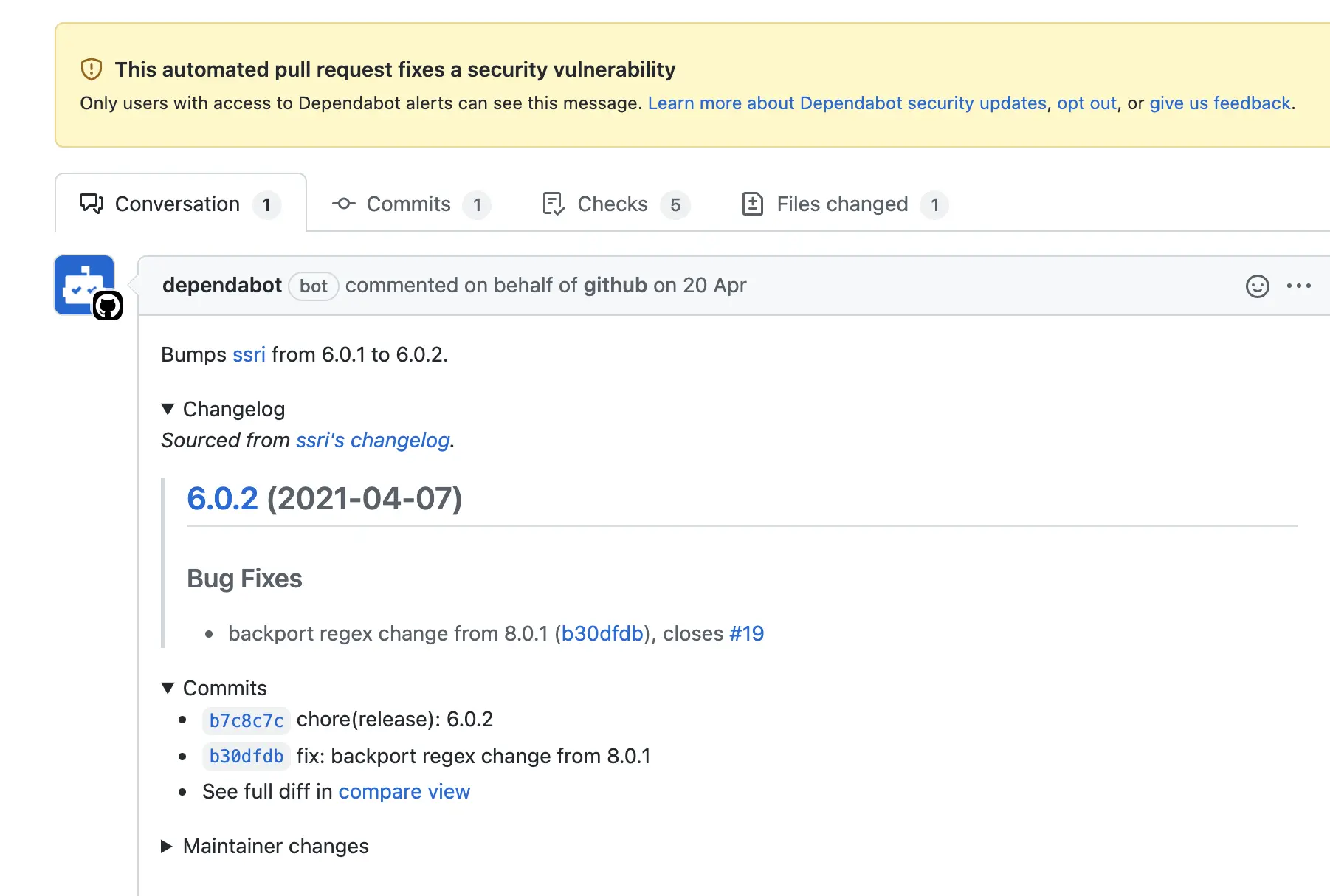
Task: Switch to the Conversation tab
Action: (181, 204)
